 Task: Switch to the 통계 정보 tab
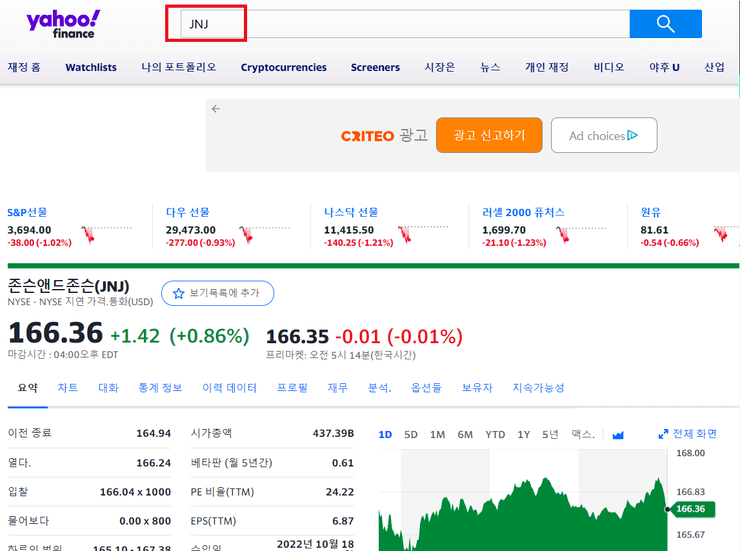tap(160, 388)
